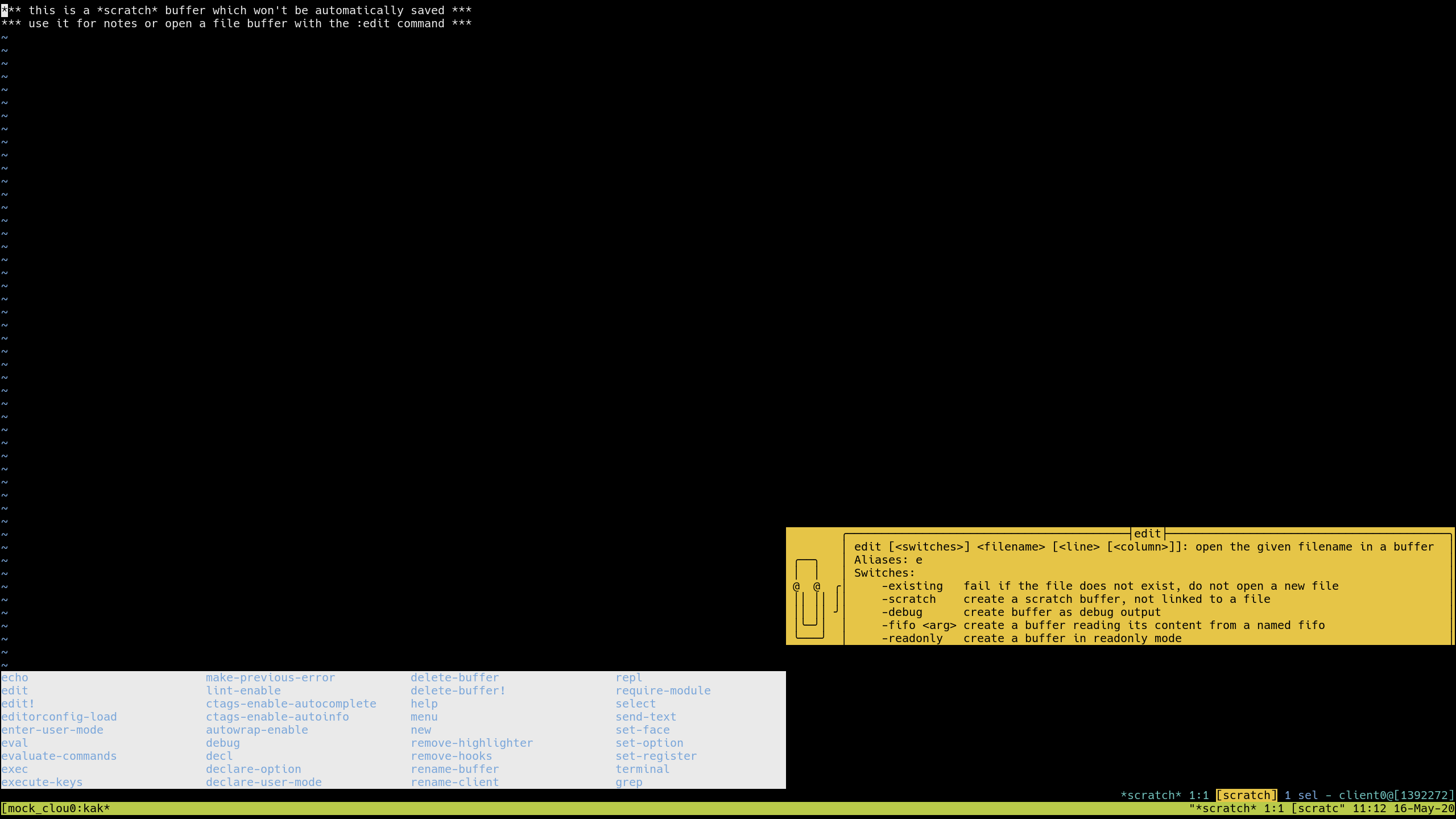Pick the 'edit!' completion entry

pos(18,704)
